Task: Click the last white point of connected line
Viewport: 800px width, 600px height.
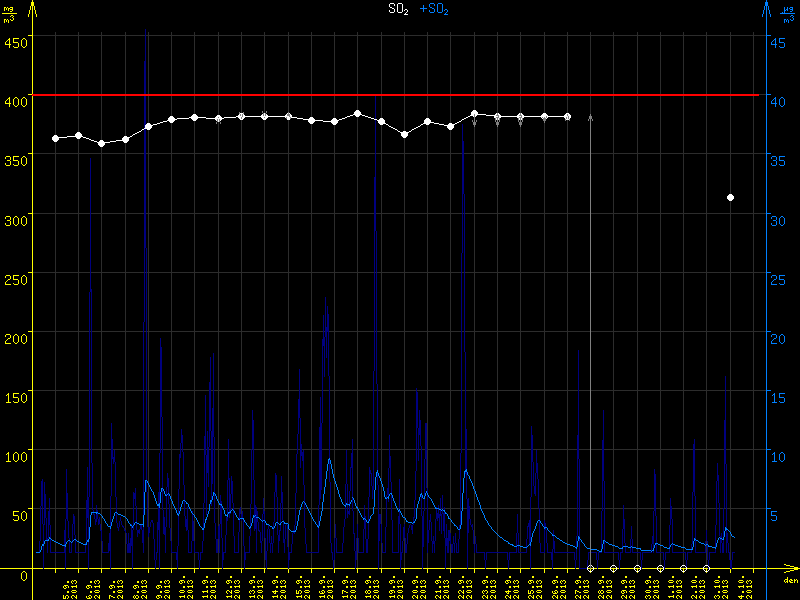Action: tap(567, 117)
